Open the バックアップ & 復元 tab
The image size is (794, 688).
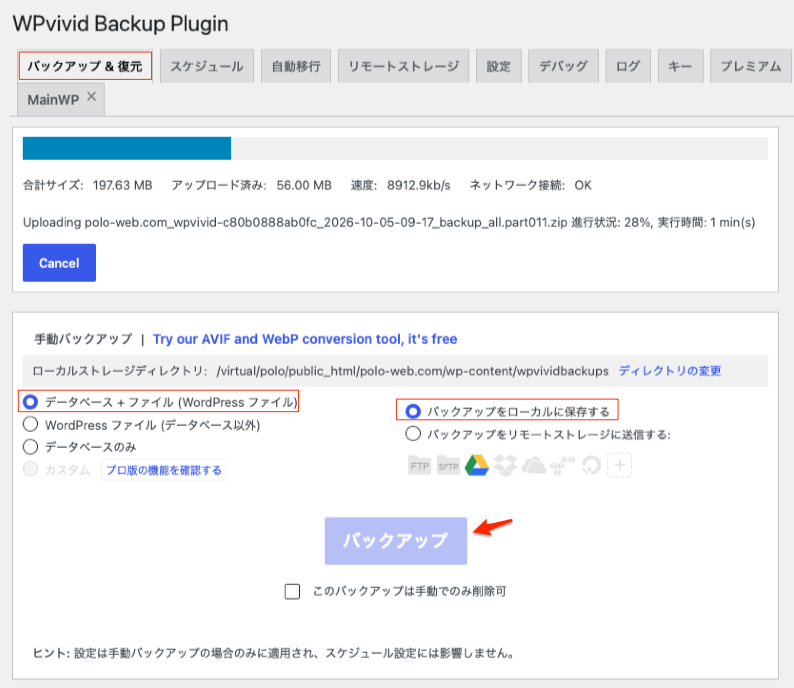85,66
